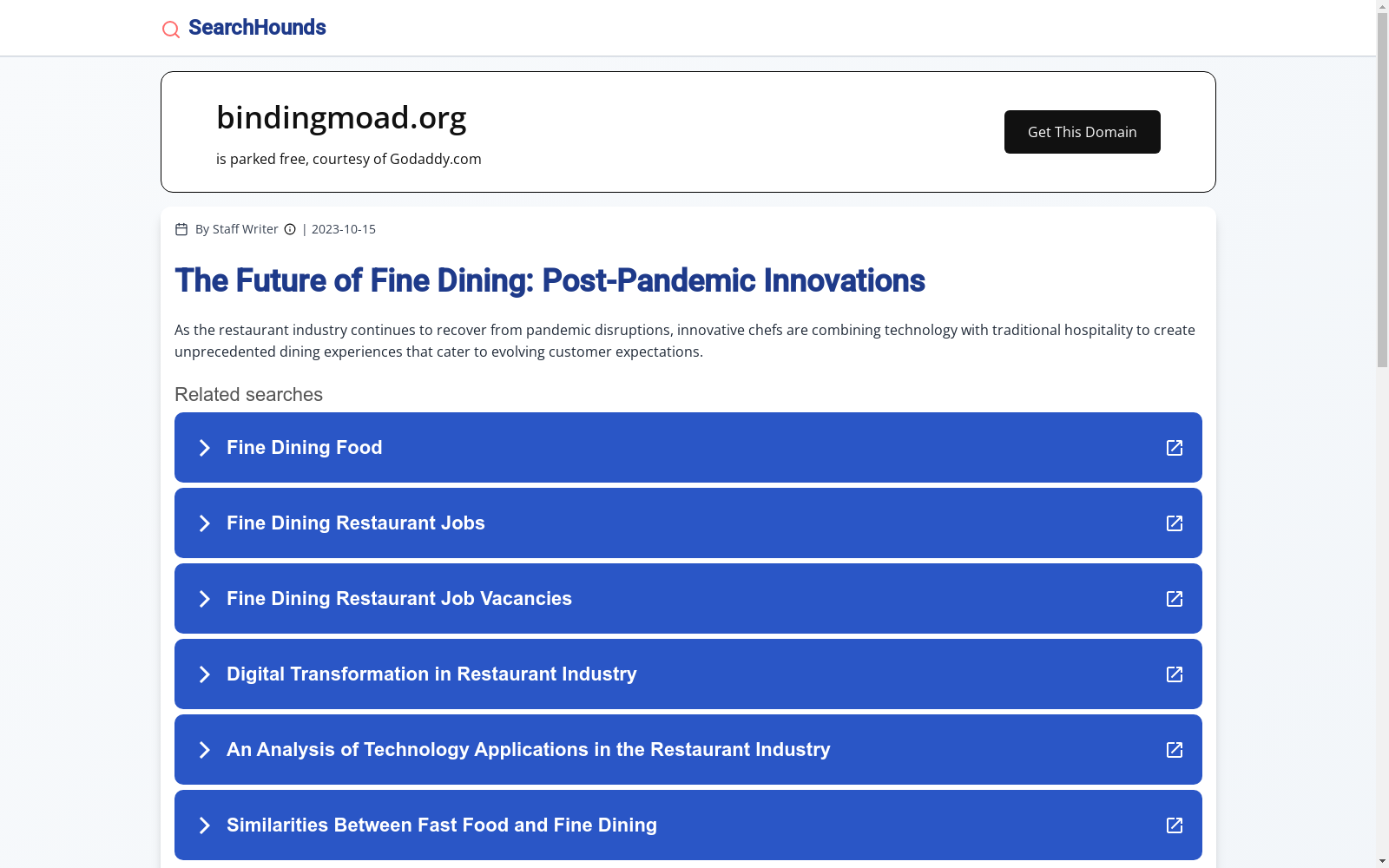Select An Analysis of Technology Applications link
Screen dimensions: 1389x868
tap(528, 750)
